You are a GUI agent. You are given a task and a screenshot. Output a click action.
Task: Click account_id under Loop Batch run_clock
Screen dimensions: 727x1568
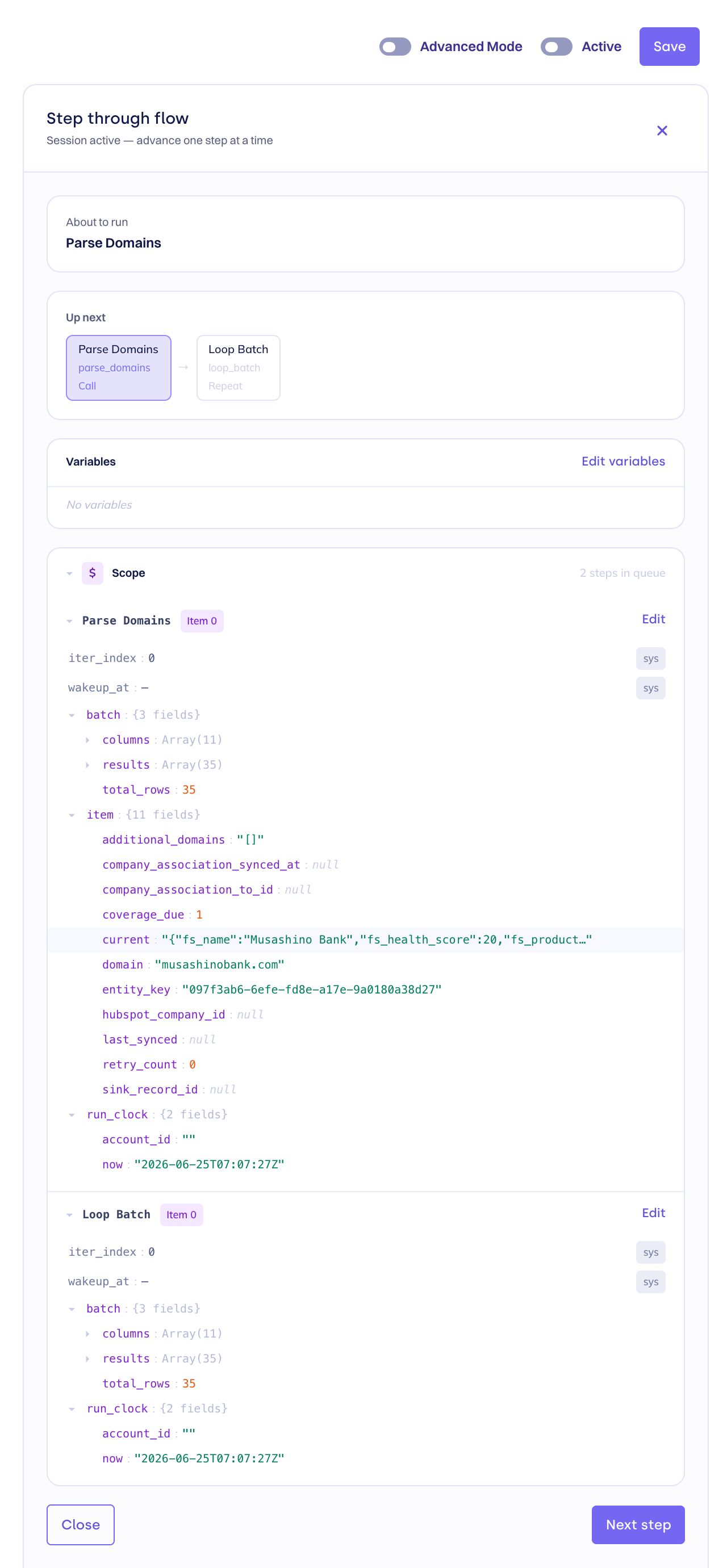point(365,1434)
